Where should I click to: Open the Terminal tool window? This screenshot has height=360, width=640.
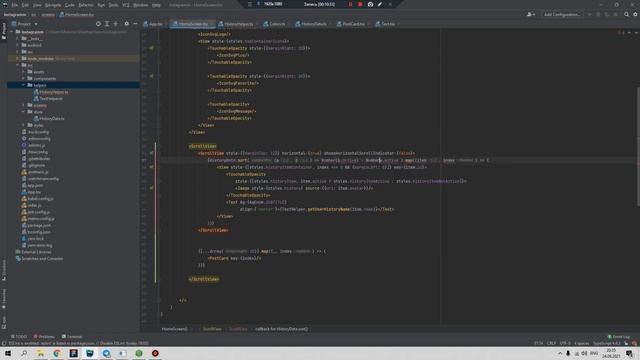[x=72, y=337]
